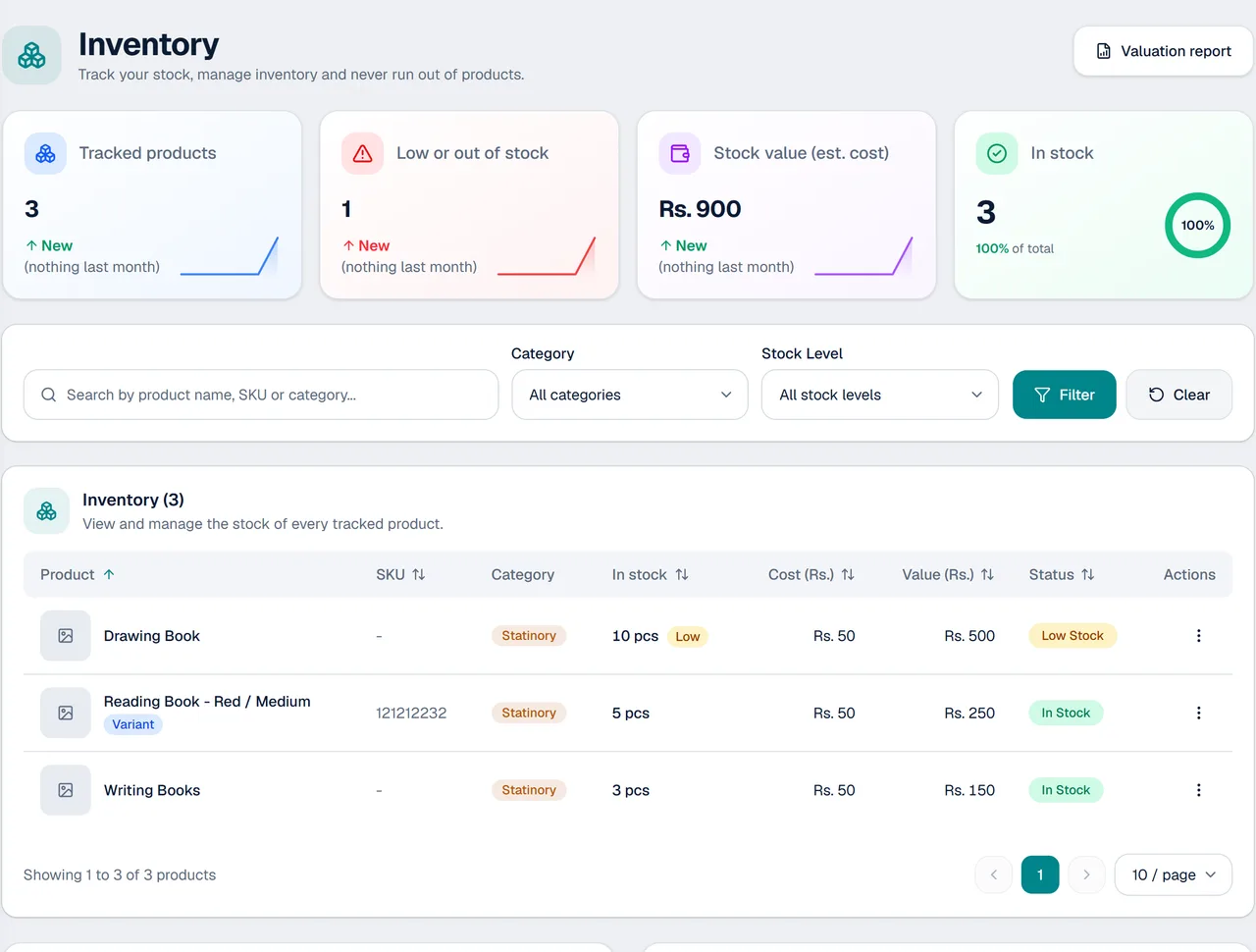Click the 3 pcs stock cell

[631, 790]
